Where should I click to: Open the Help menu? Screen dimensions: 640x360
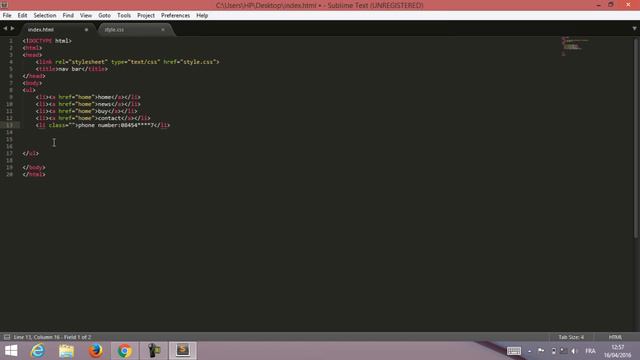(202, 16)
